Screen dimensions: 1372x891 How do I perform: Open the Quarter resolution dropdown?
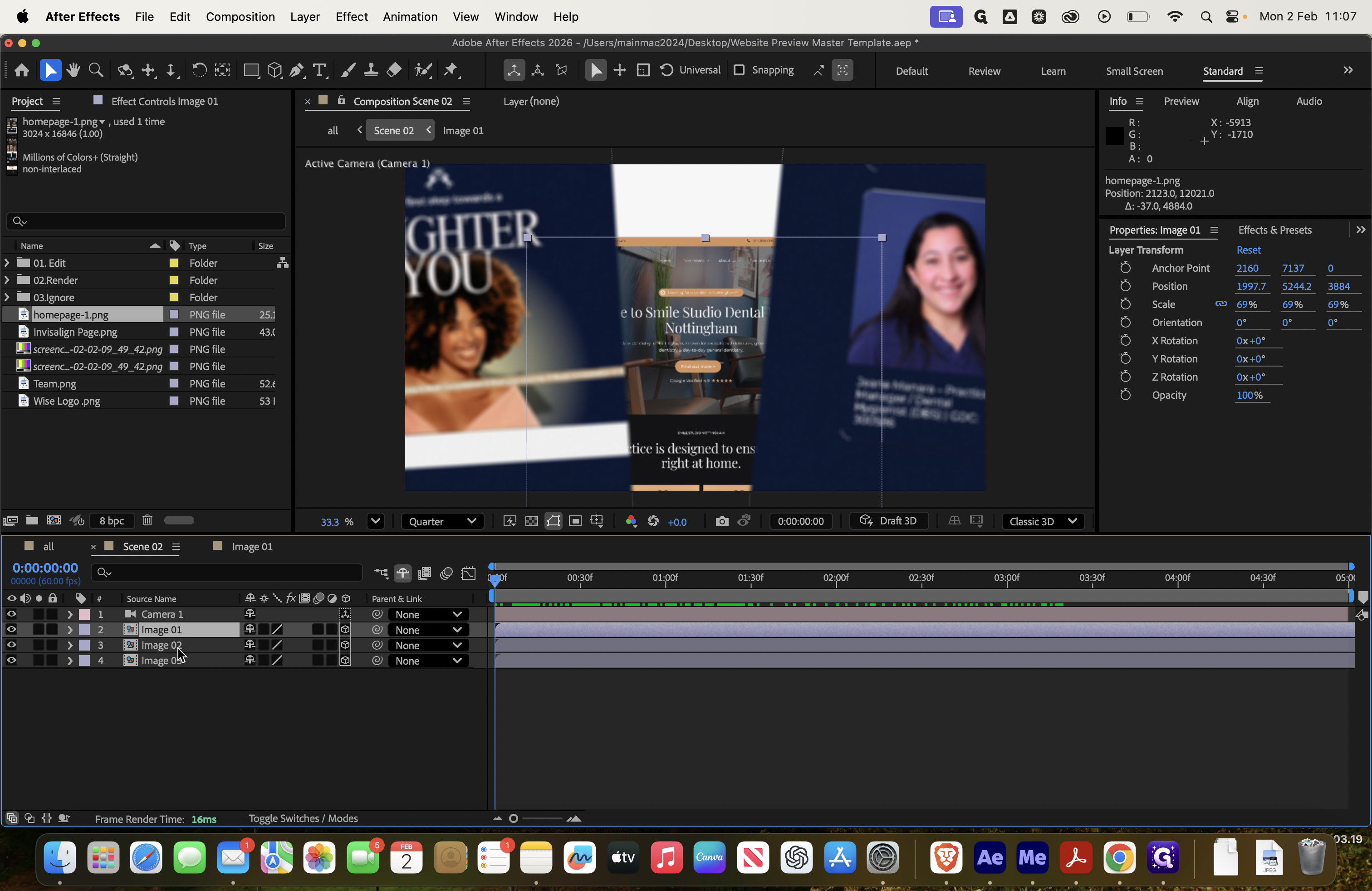click(442, 522)
